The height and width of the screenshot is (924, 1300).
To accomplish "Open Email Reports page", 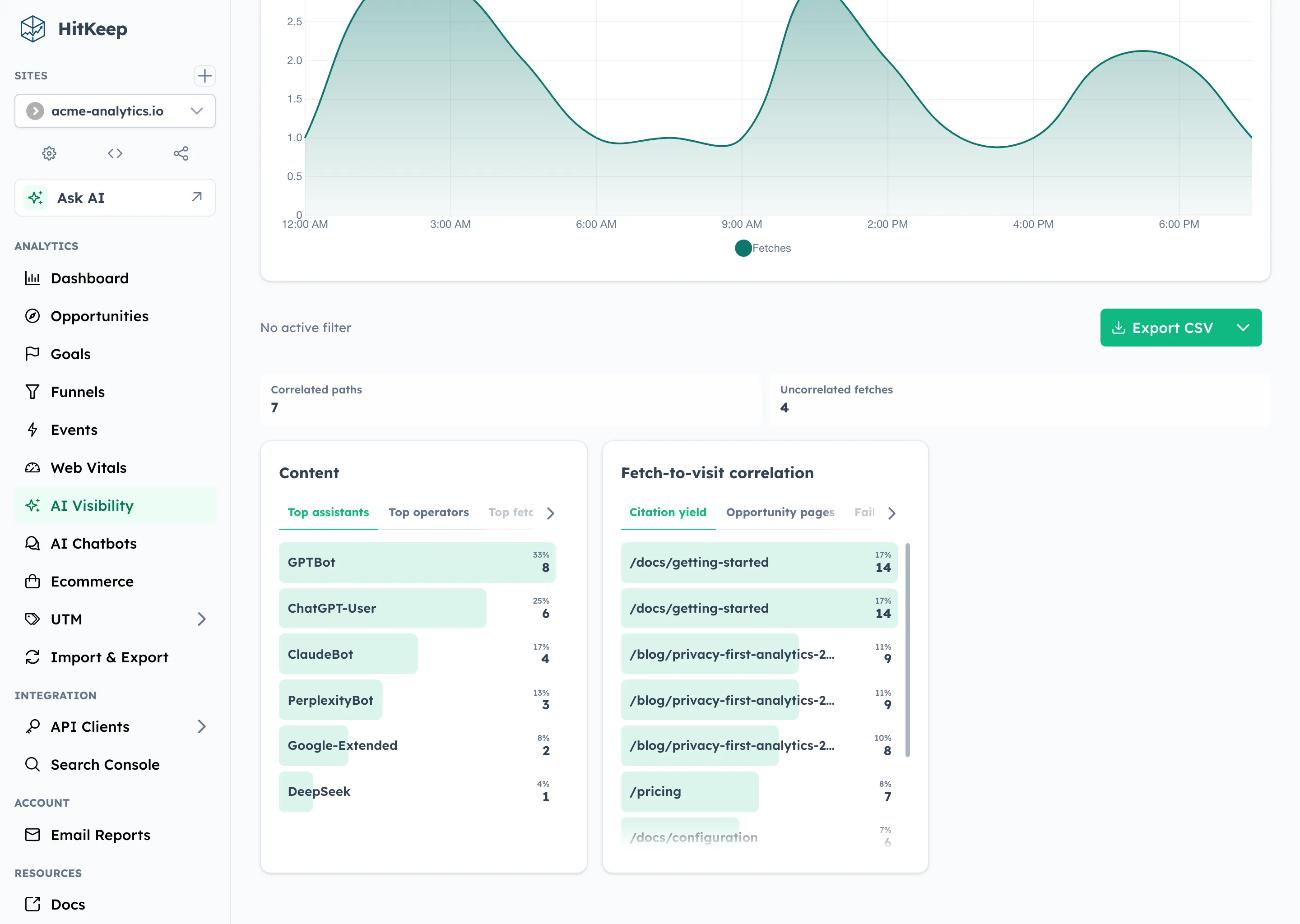I will pyautogui.click(x=115, y=835).
